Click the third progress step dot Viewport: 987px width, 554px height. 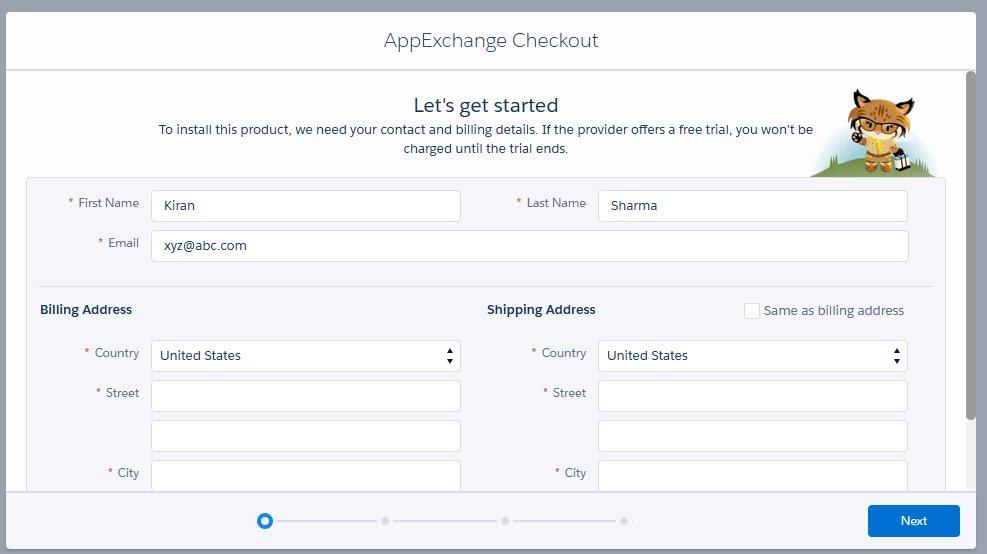pos(505,521)
